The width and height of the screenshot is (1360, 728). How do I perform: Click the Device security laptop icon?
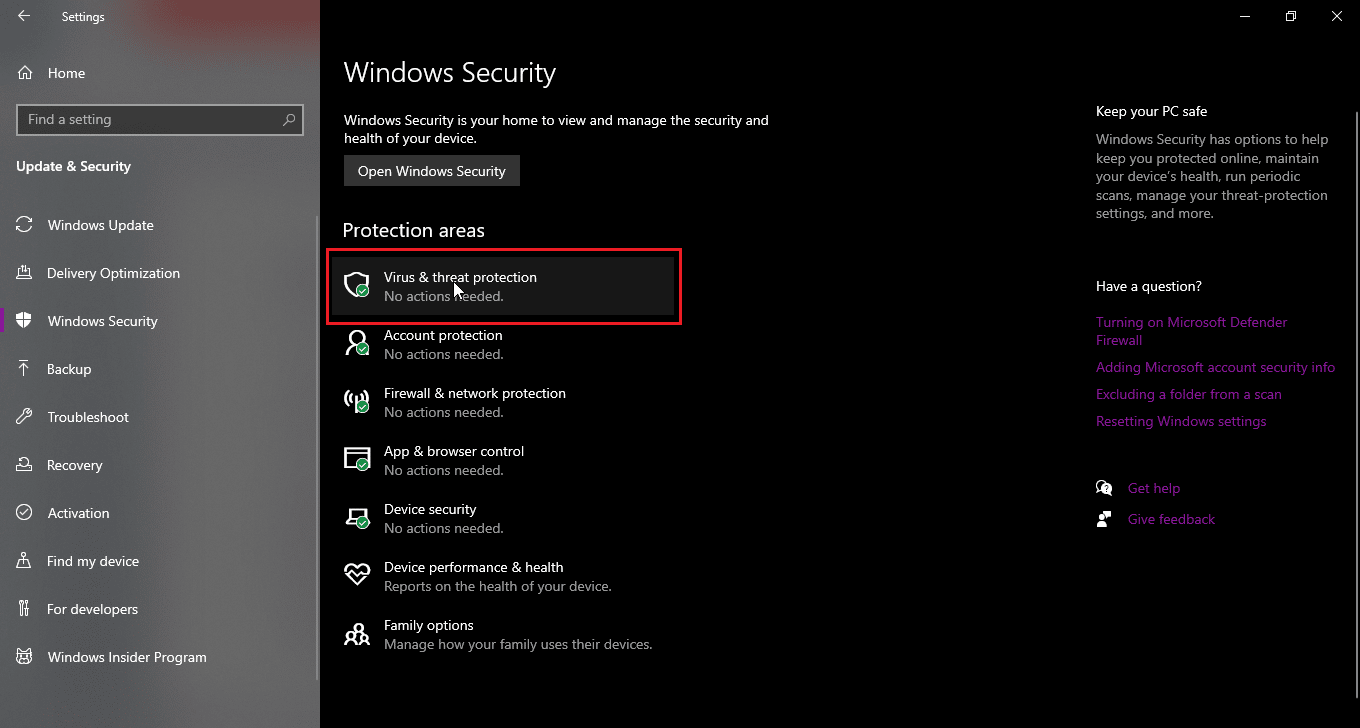357,518
